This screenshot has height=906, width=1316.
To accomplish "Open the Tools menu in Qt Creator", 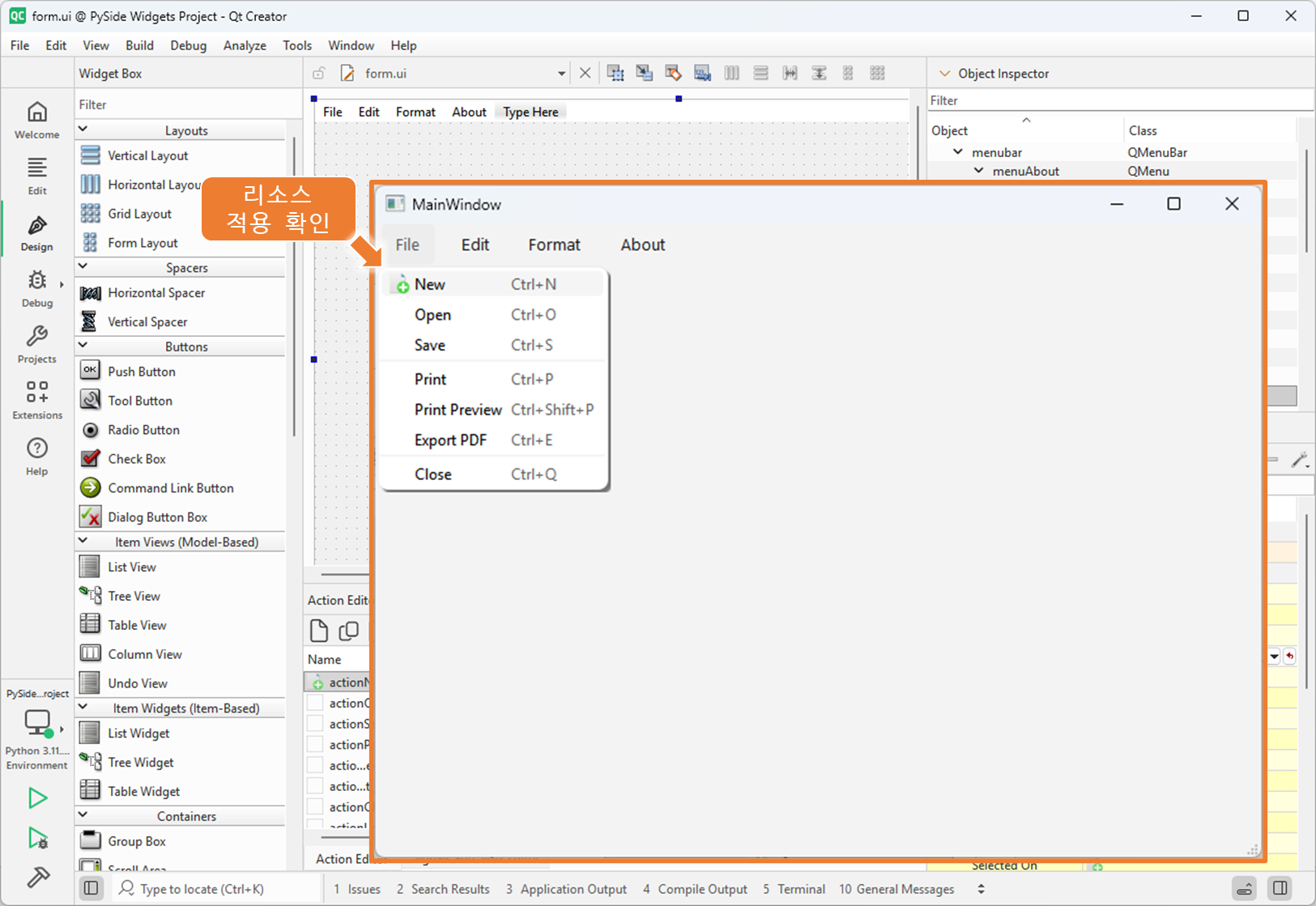I will (x=297, y=45).
